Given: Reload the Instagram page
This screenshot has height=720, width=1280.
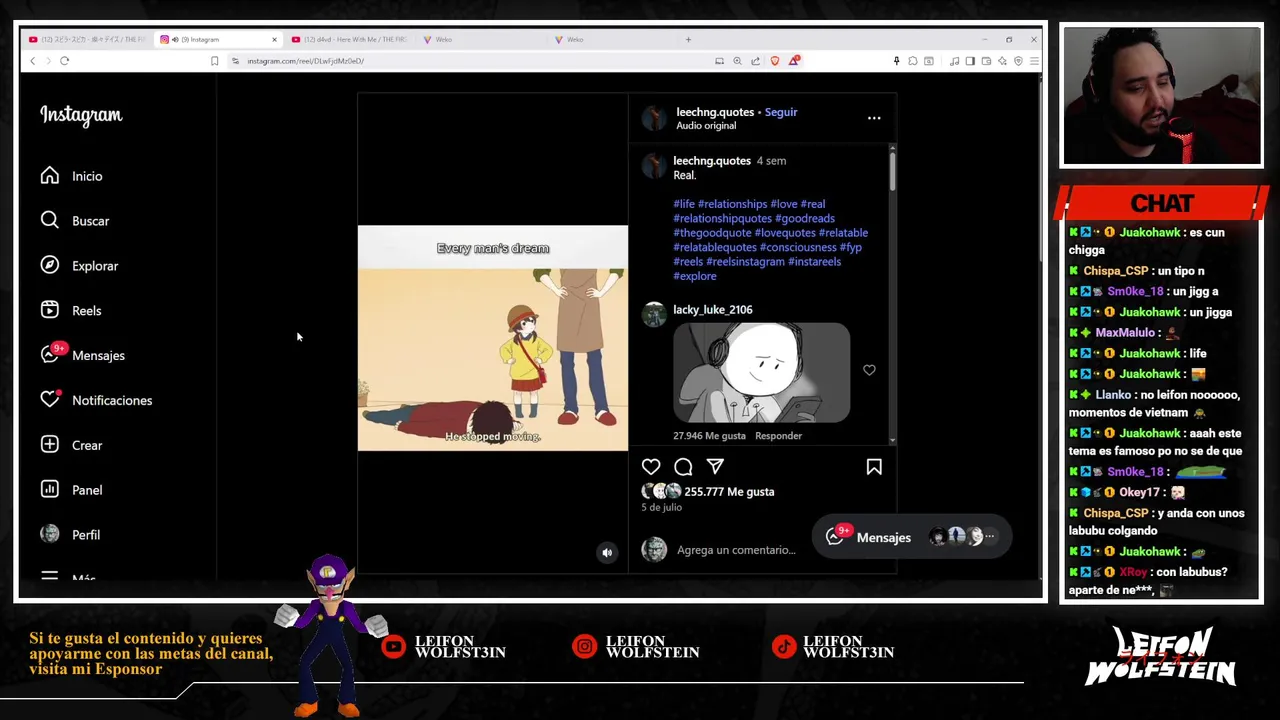Looking at the screenshot, I should 64,61.
